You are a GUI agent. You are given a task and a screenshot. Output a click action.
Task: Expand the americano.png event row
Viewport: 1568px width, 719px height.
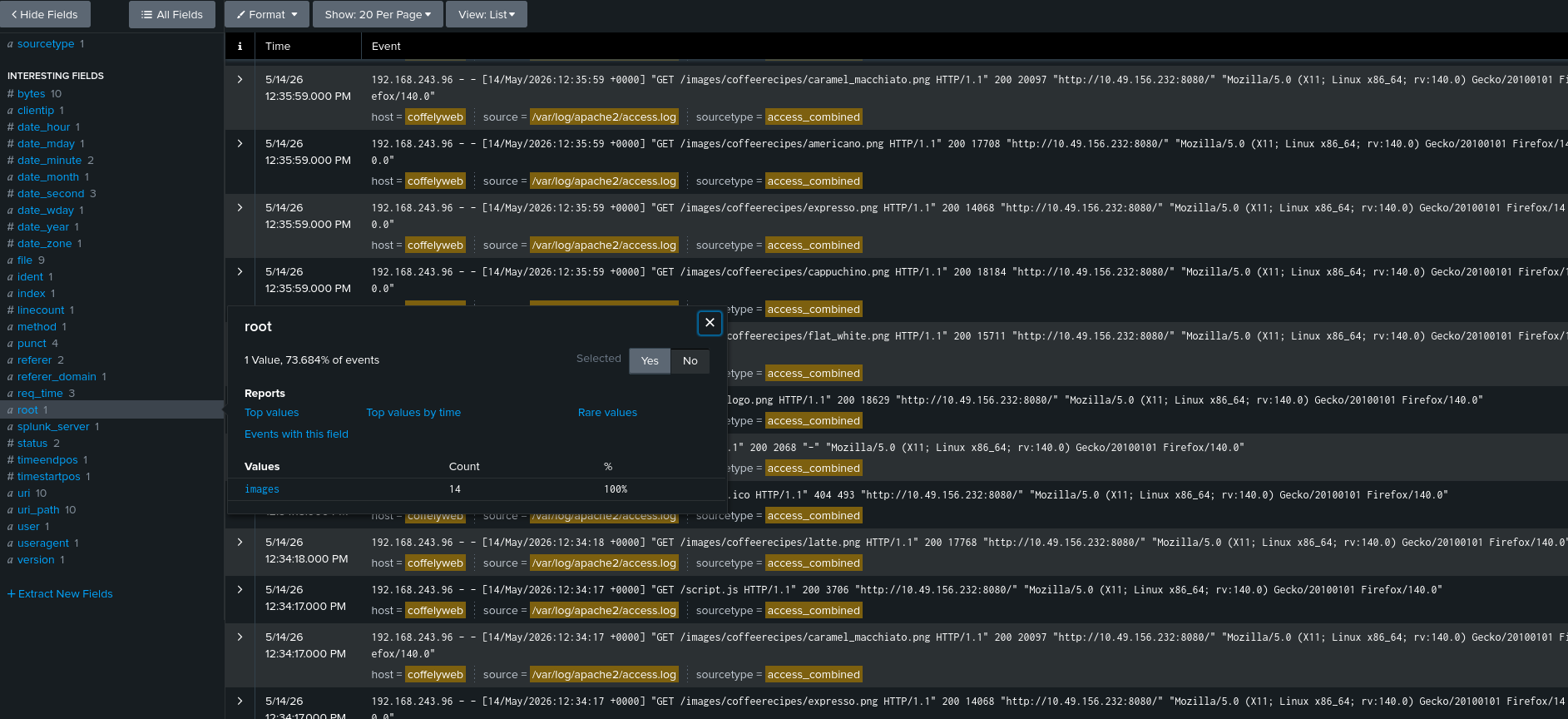pyautogui.click(x=240, y=144)
